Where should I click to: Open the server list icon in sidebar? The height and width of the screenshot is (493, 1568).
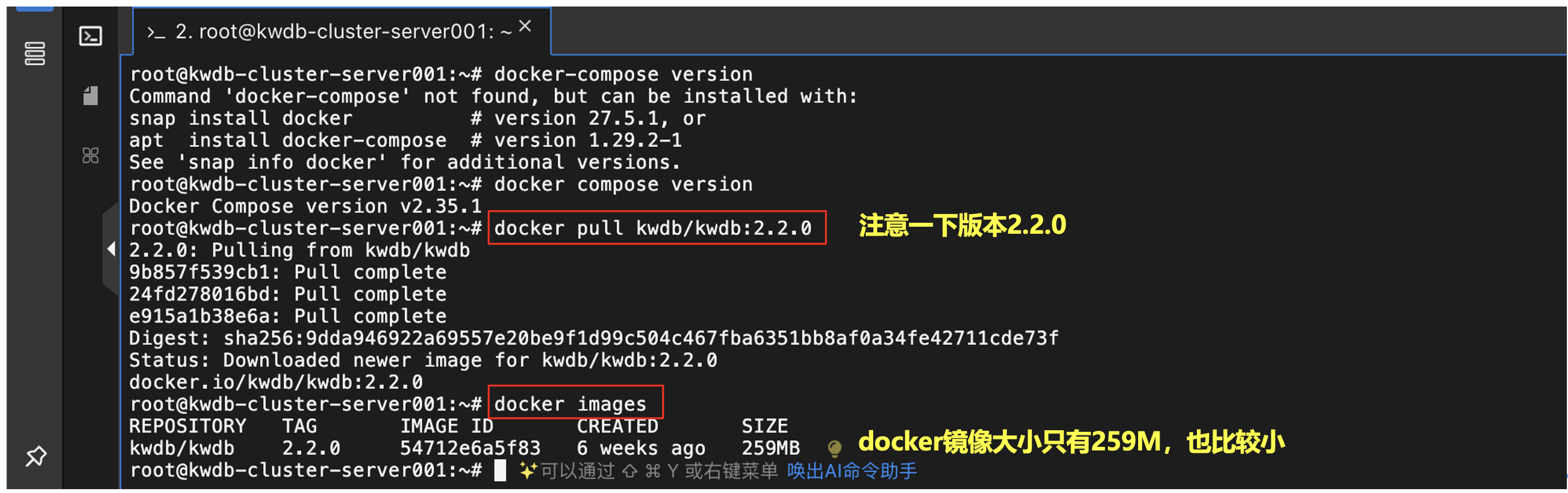tap(35, 53)
